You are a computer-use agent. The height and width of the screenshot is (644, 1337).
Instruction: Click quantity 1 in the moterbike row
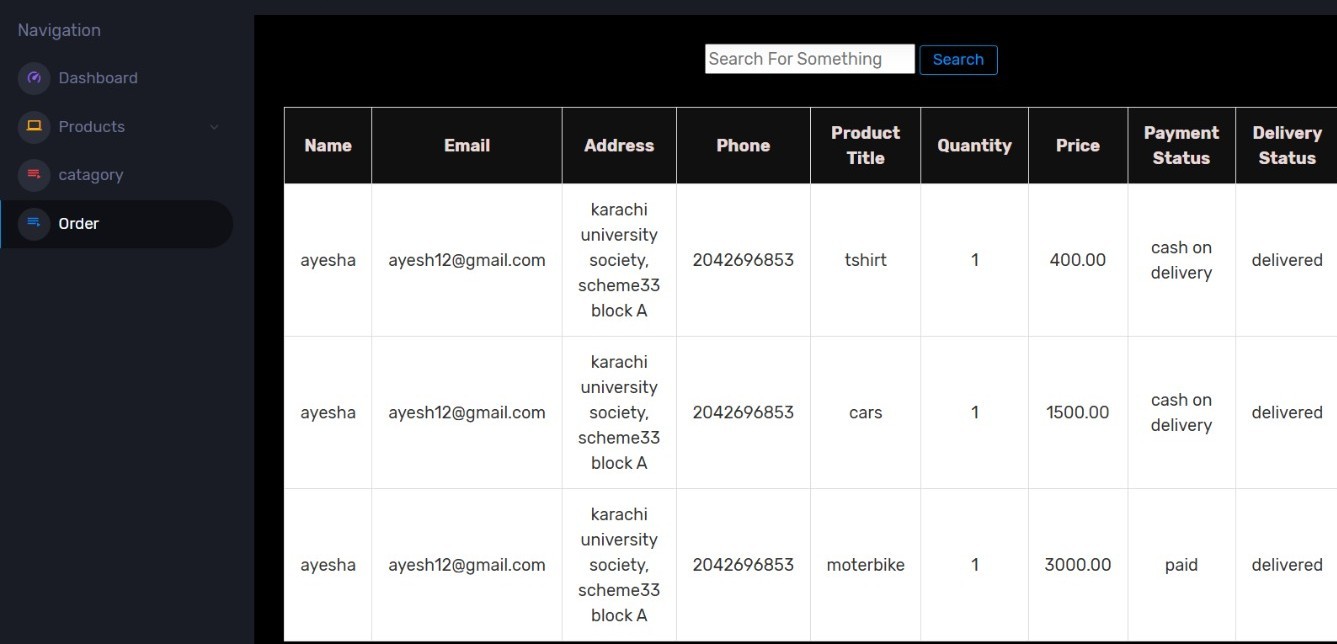coord(974,565)
